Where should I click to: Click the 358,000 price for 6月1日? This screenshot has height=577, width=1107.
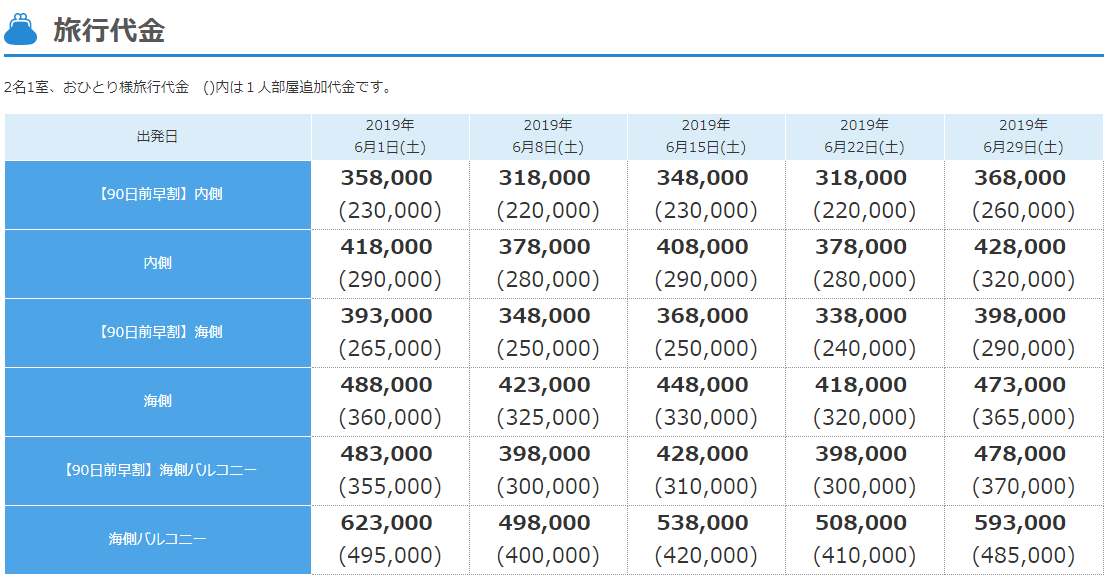click(x=386, y=177)
